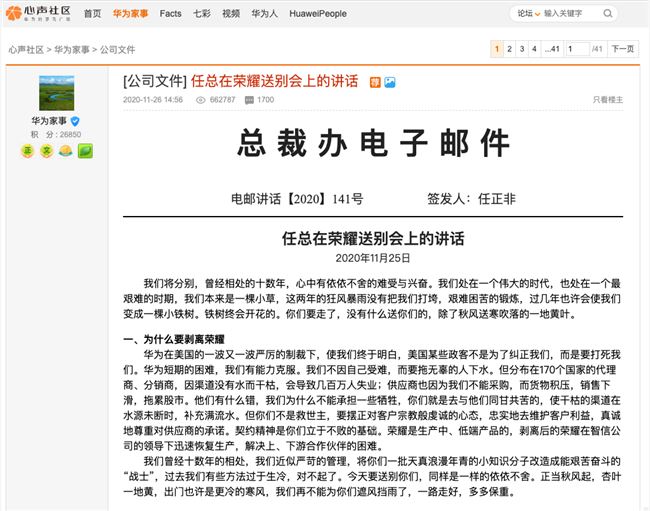Go to 心声社区 breadcrumb link
Screen dimensions: 650x511
tap(26, 50)
